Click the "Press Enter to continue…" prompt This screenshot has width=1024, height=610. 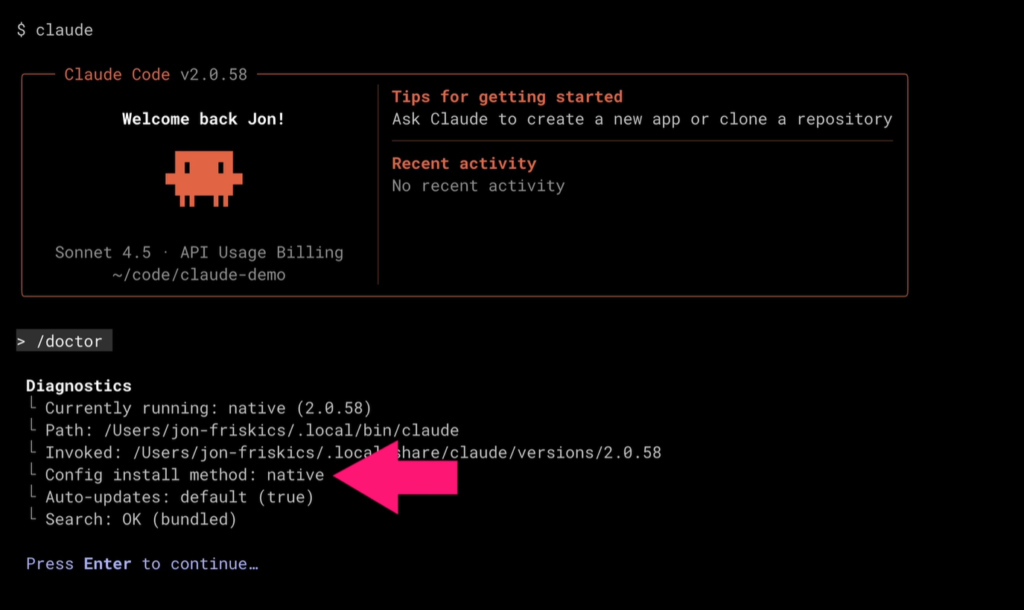click(142, 564)
